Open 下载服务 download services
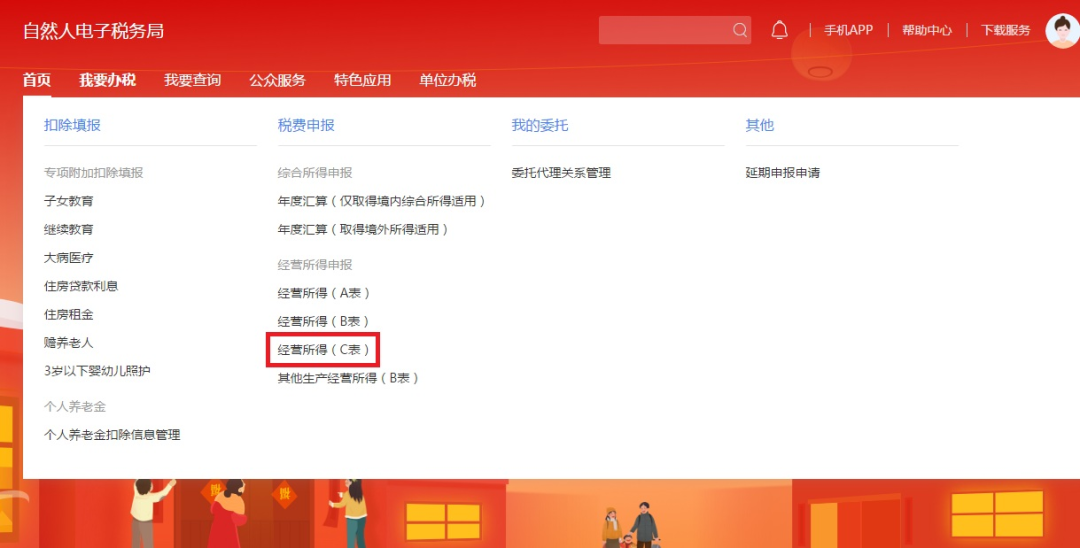The width and height of the screenshot is (1080, 548). 1006,30
